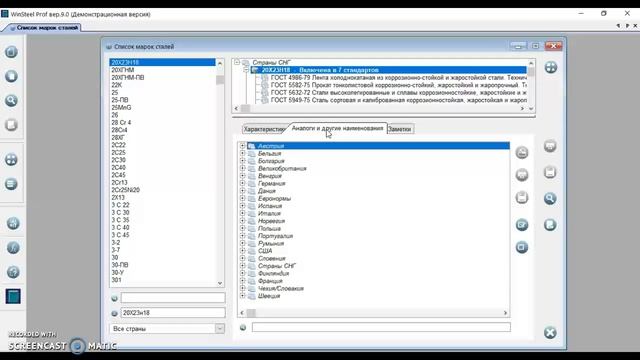The image size is (640, 360).
Task: Click the round X icon at dialog bottom-right
Action: pos(550,333)
